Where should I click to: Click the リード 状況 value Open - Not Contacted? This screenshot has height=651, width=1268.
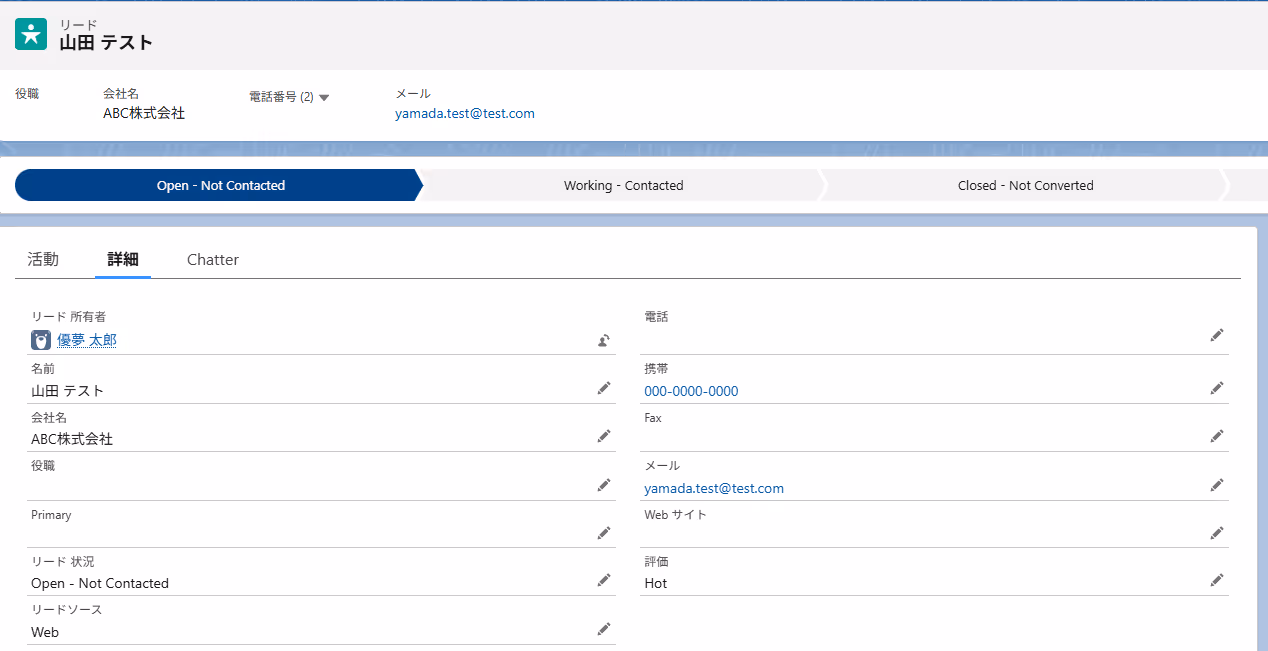[x=100, y=583]
